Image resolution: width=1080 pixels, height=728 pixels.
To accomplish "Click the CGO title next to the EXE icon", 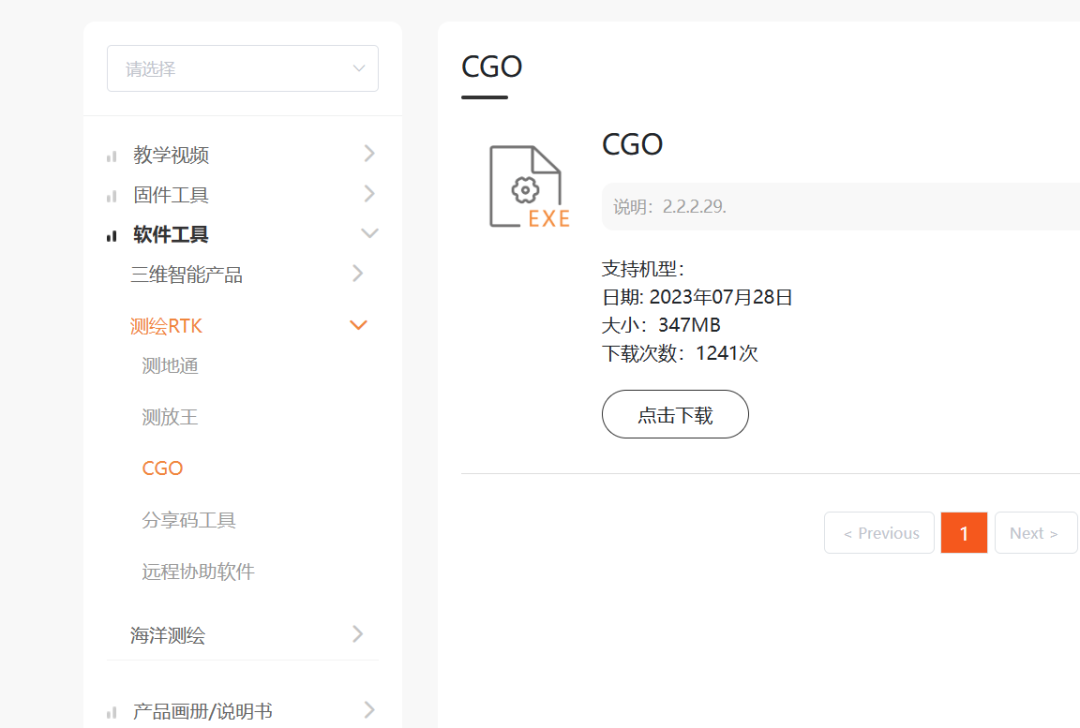I will (x=632, y=145).
